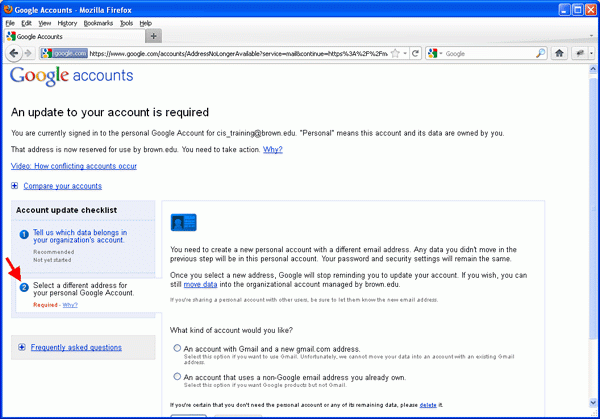
Task: Select step 2 Select a different address
Action: (83, 289)
